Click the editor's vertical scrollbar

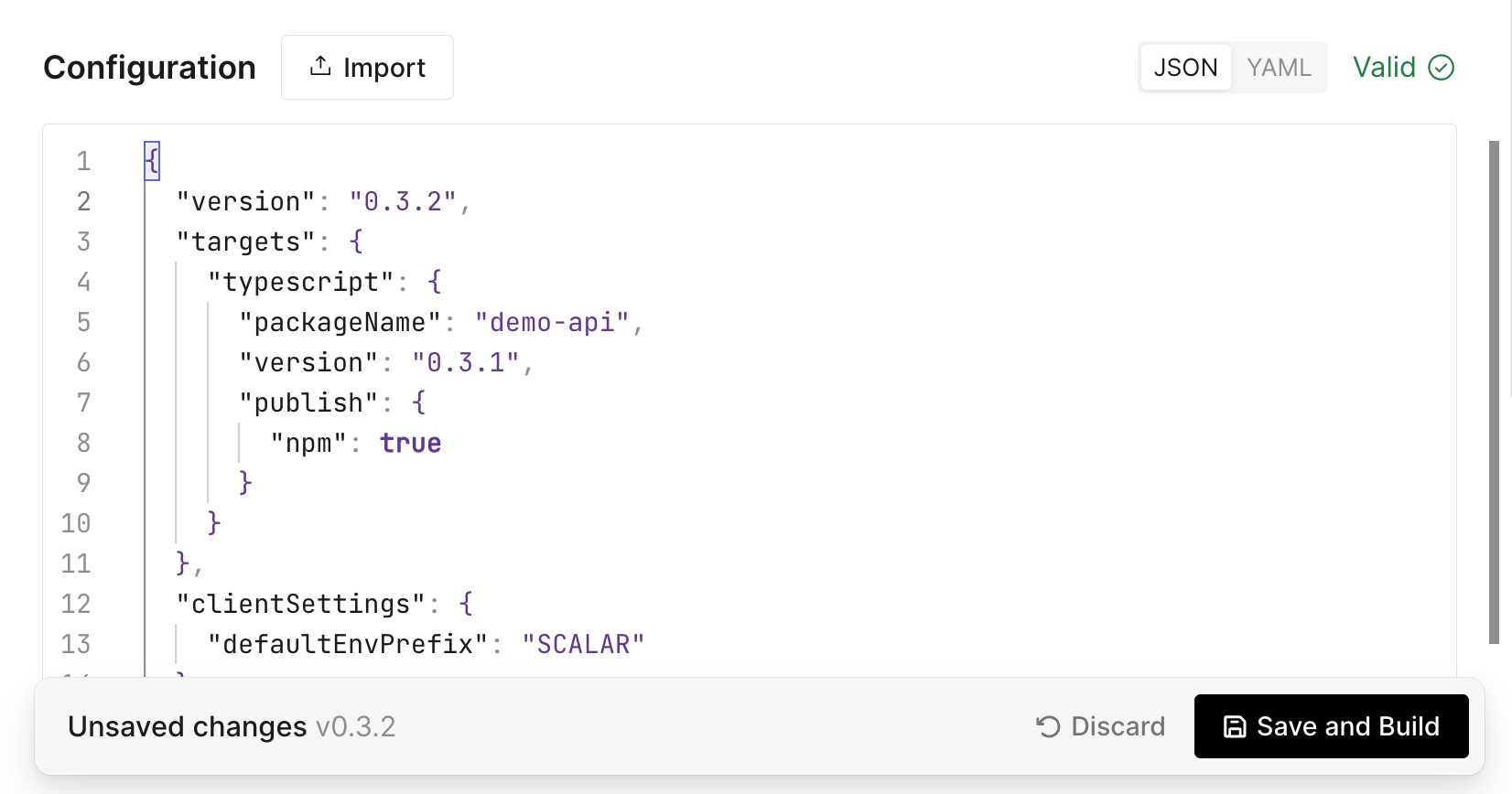click(x=1494, y=392)
